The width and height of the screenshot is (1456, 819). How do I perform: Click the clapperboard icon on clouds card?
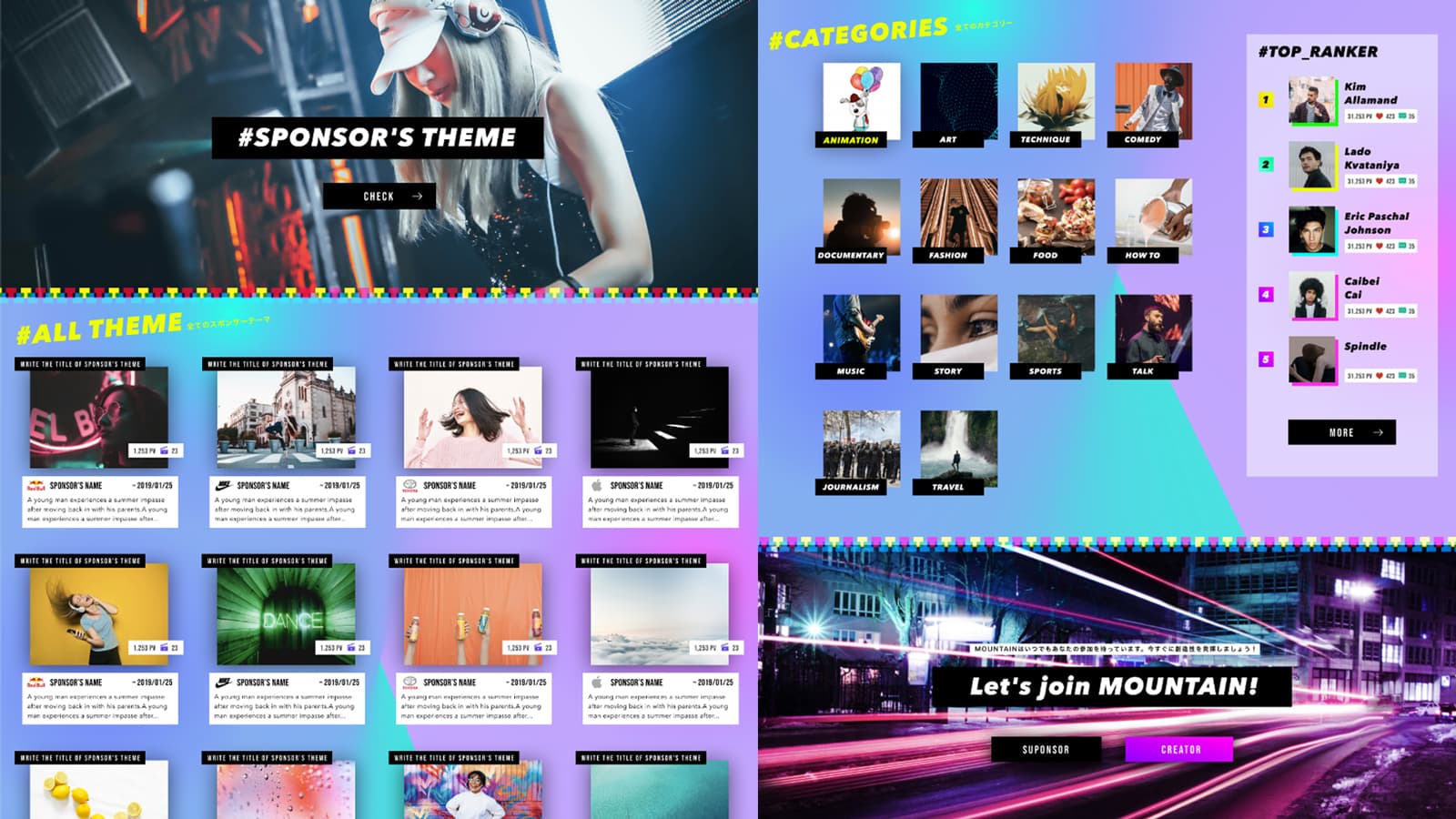[725, 648]
